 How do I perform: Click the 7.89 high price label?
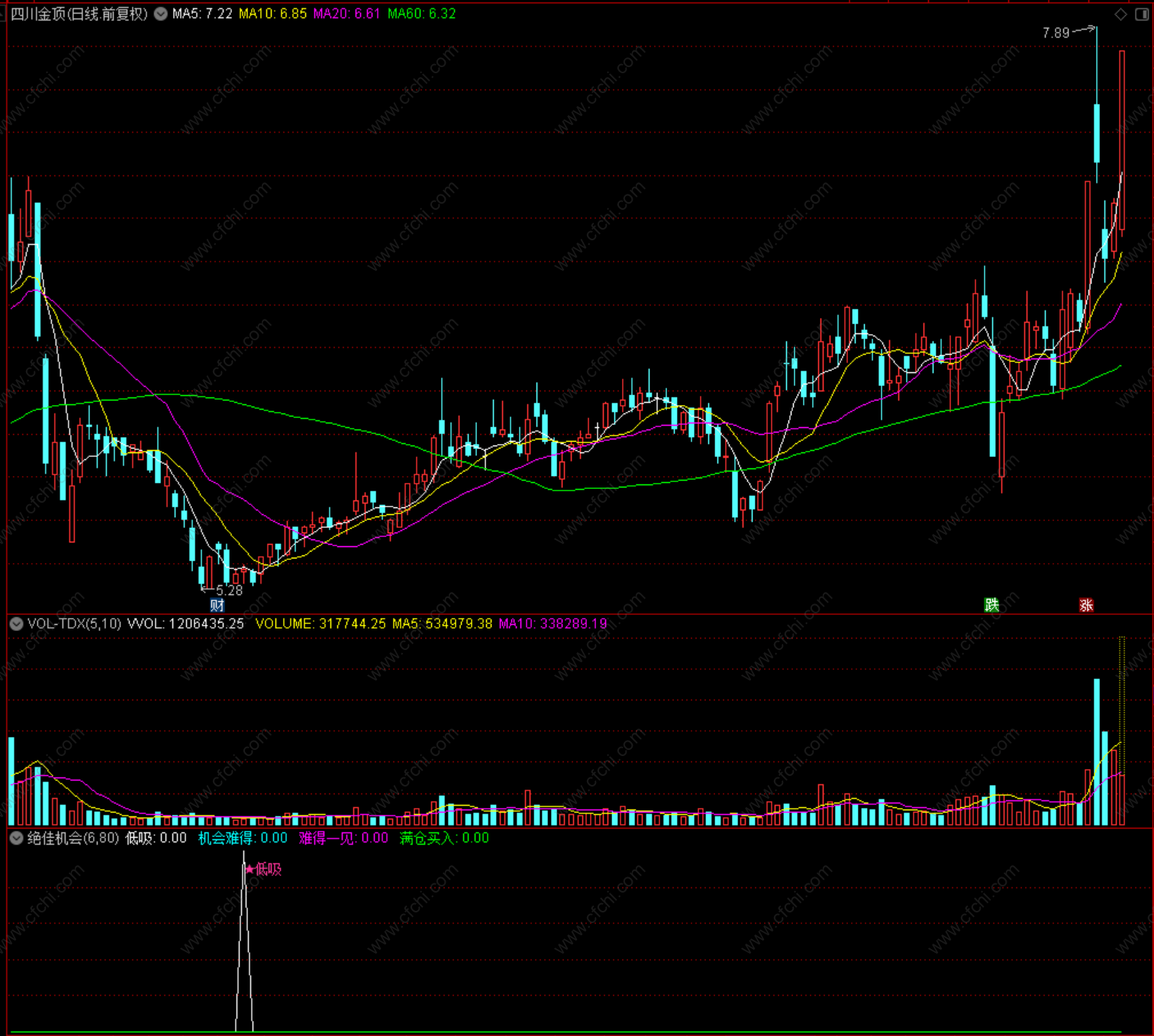click(x=1056, y=33)
